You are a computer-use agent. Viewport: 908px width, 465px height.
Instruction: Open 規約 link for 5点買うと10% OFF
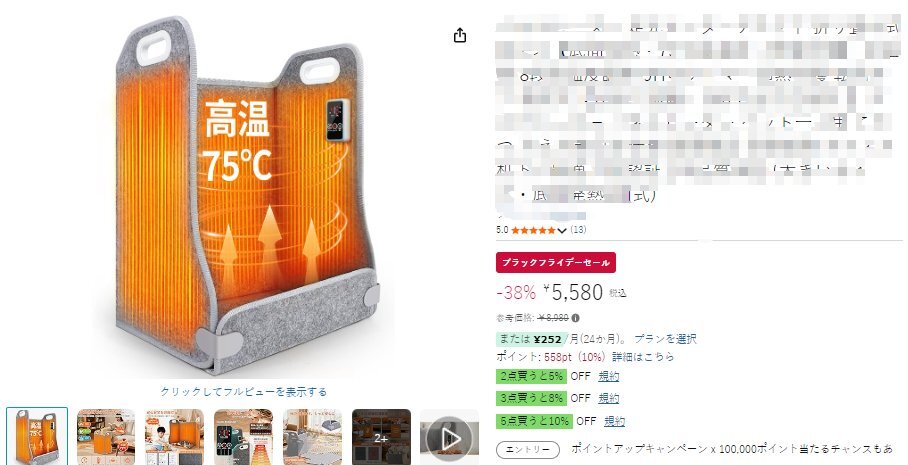(614, 421)
